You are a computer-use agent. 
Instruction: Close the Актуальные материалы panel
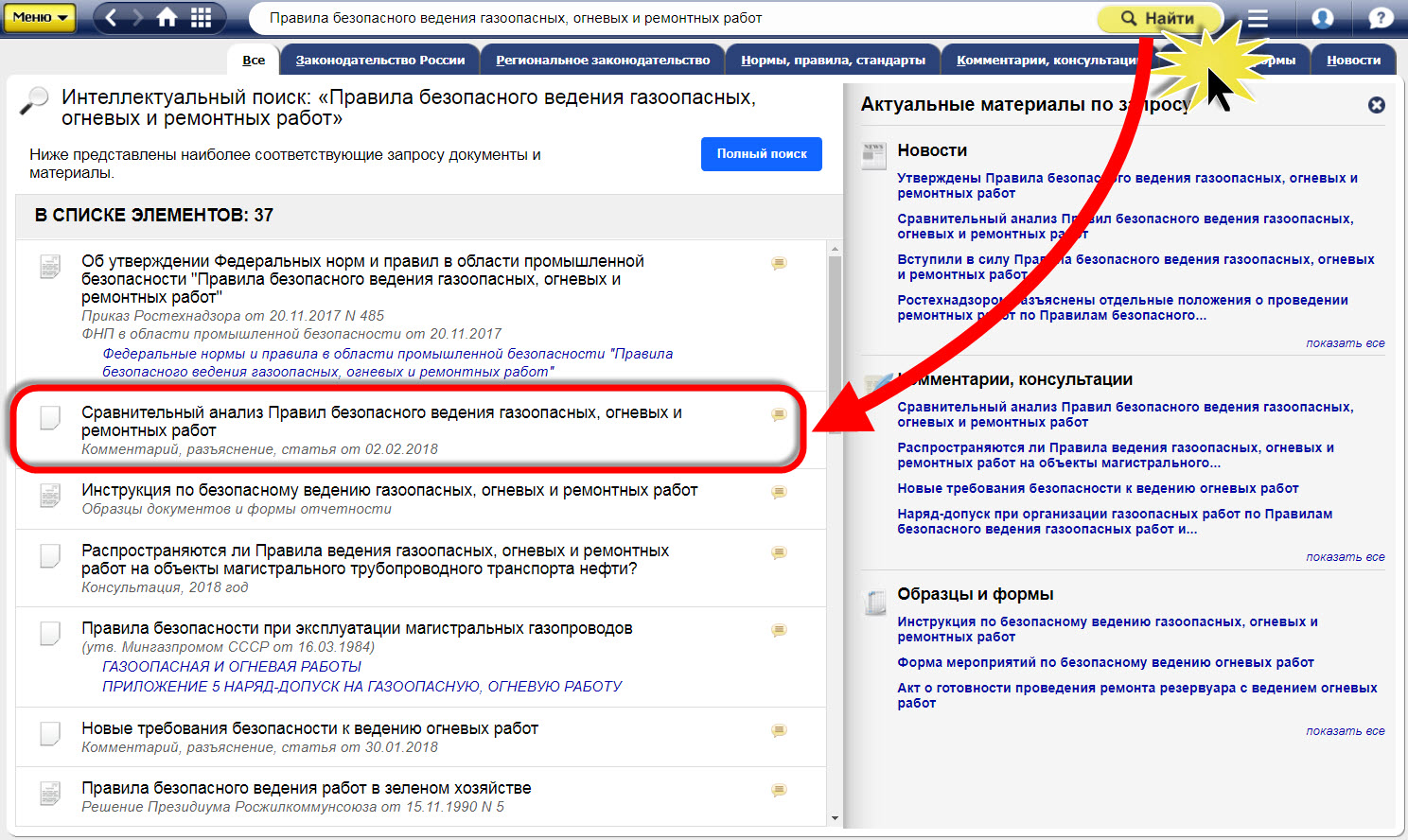click(1377, 105)
